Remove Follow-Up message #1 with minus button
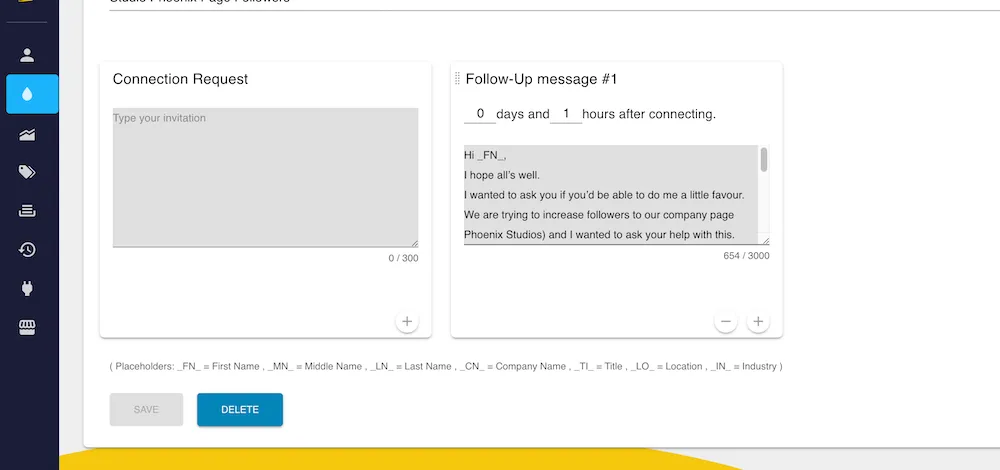 726,321
